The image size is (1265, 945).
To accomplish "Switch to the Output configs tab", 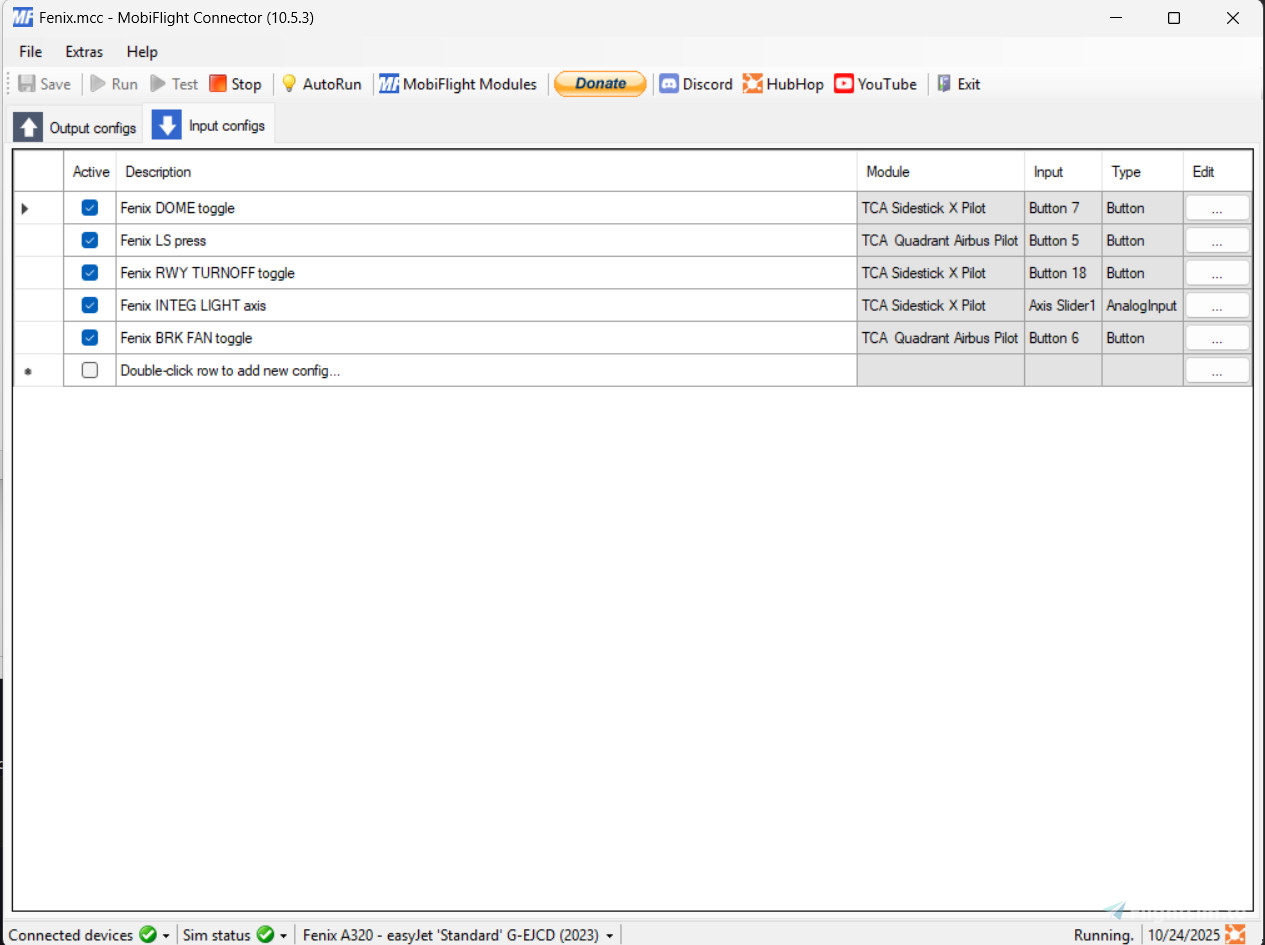I will [x=76, y=127].
